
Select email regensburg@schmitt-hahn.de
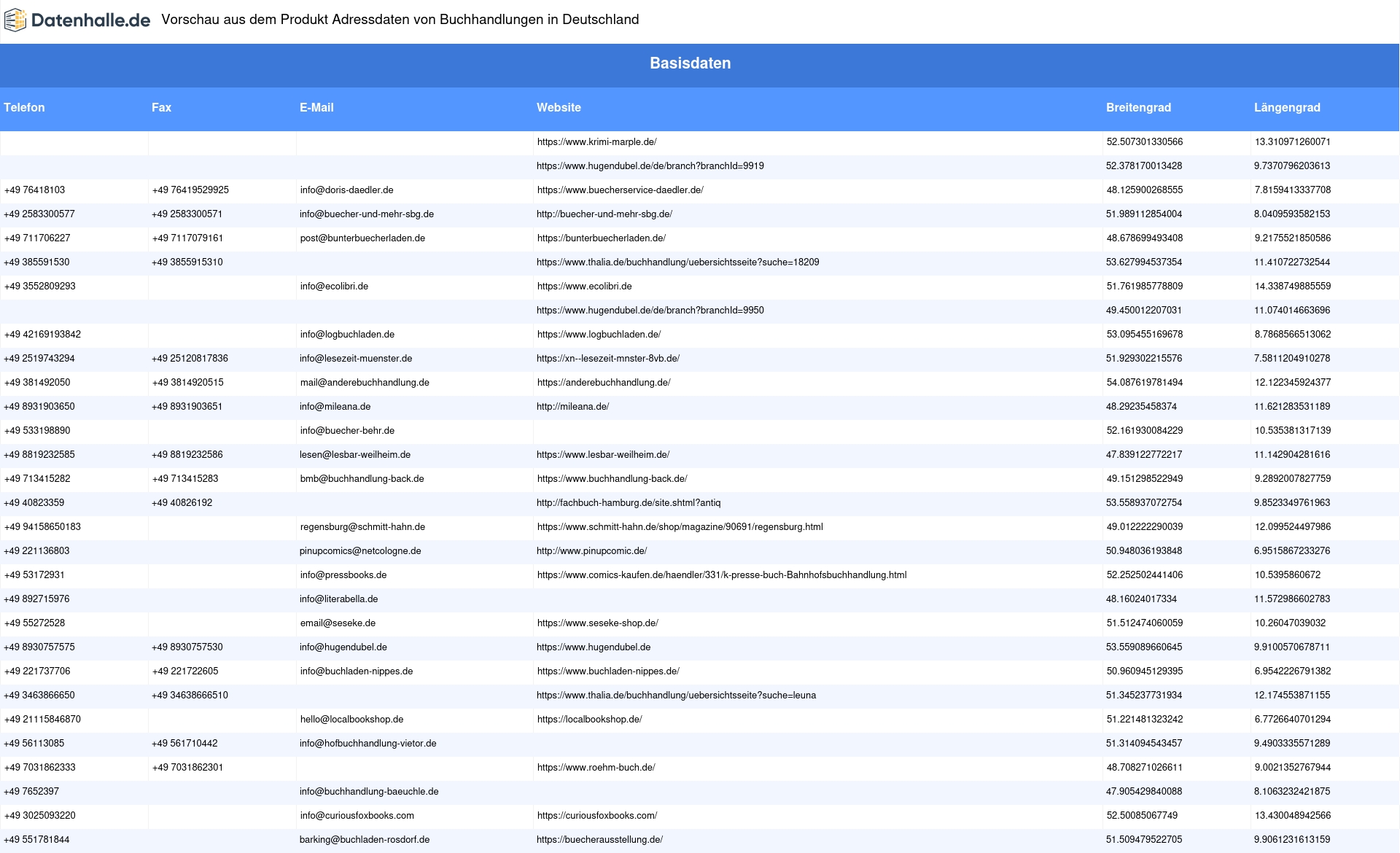[x=362, y=527]
